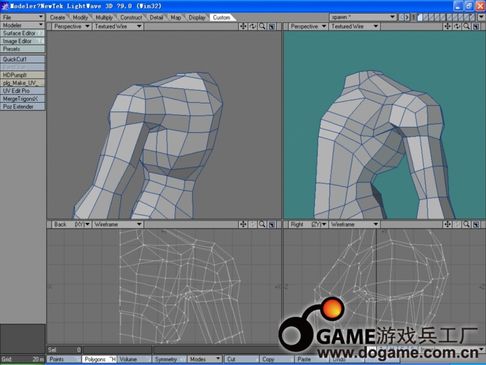This screenshot has height=365, width=486.
Task: Switch to the Multiply tab
Action: point(104,17)
